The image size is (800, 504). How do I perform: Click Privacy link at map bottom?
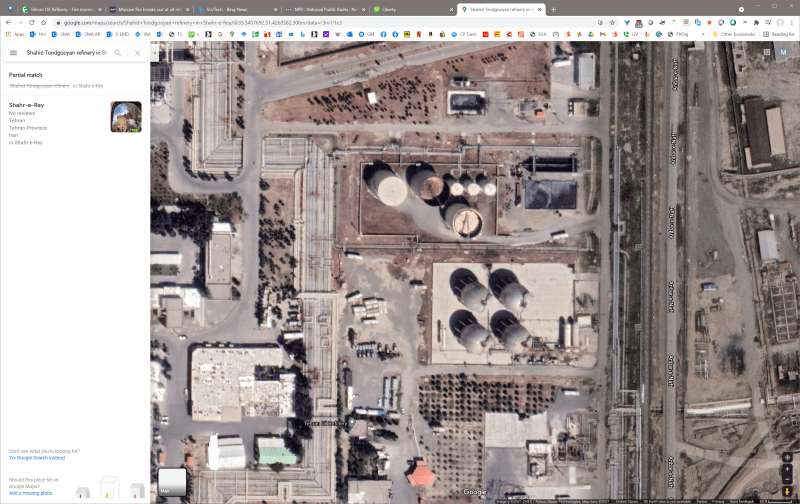click(x=718, y=501)
